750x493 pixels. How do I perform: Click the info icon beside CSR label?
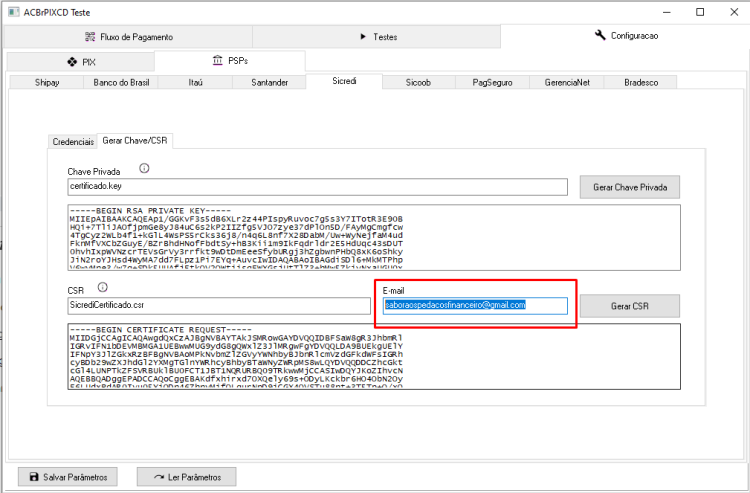[x=102, y=287]
